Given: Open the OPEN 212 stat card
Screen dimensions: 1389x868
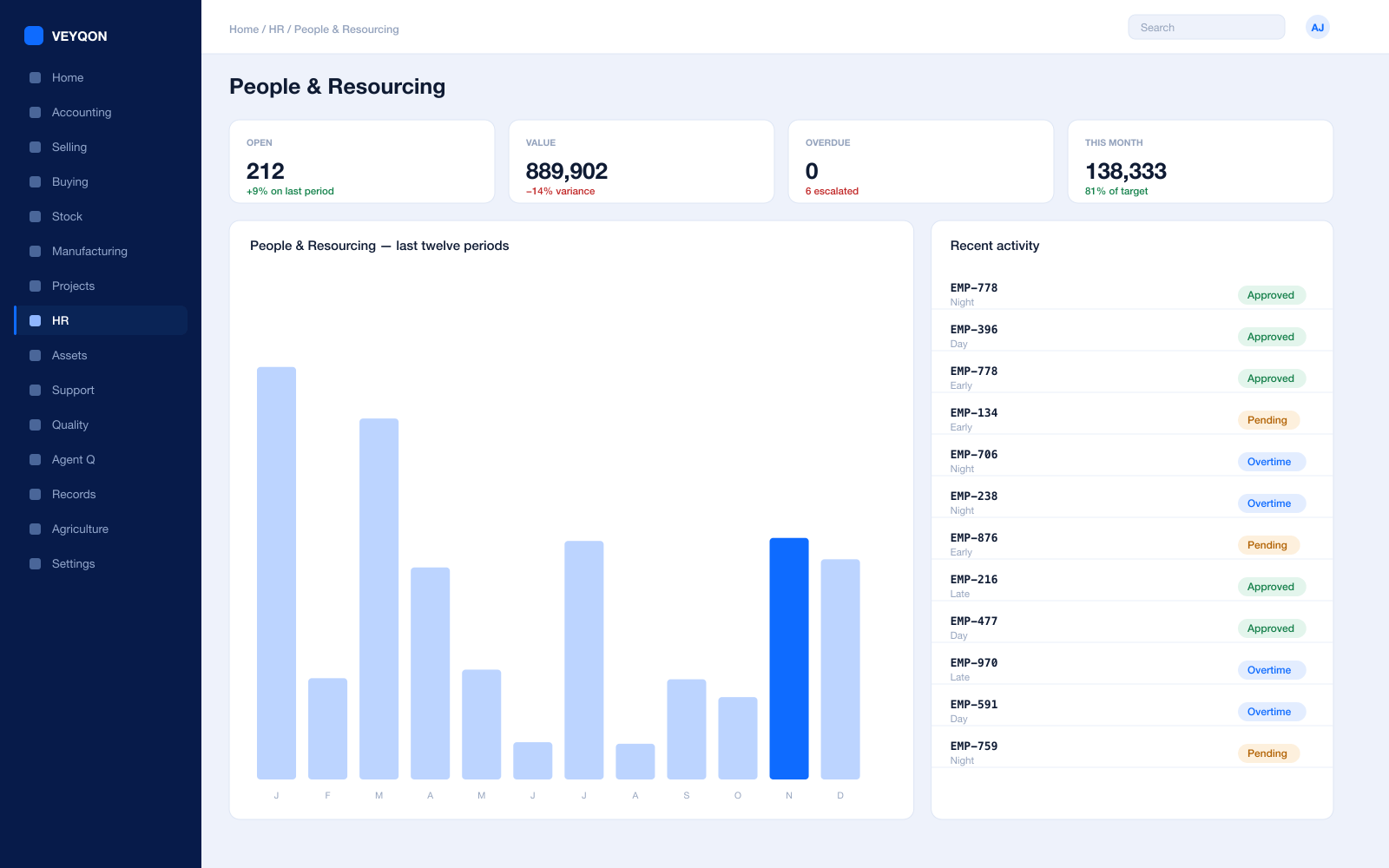Looking at the screenshot, I should tap(362, 161).
